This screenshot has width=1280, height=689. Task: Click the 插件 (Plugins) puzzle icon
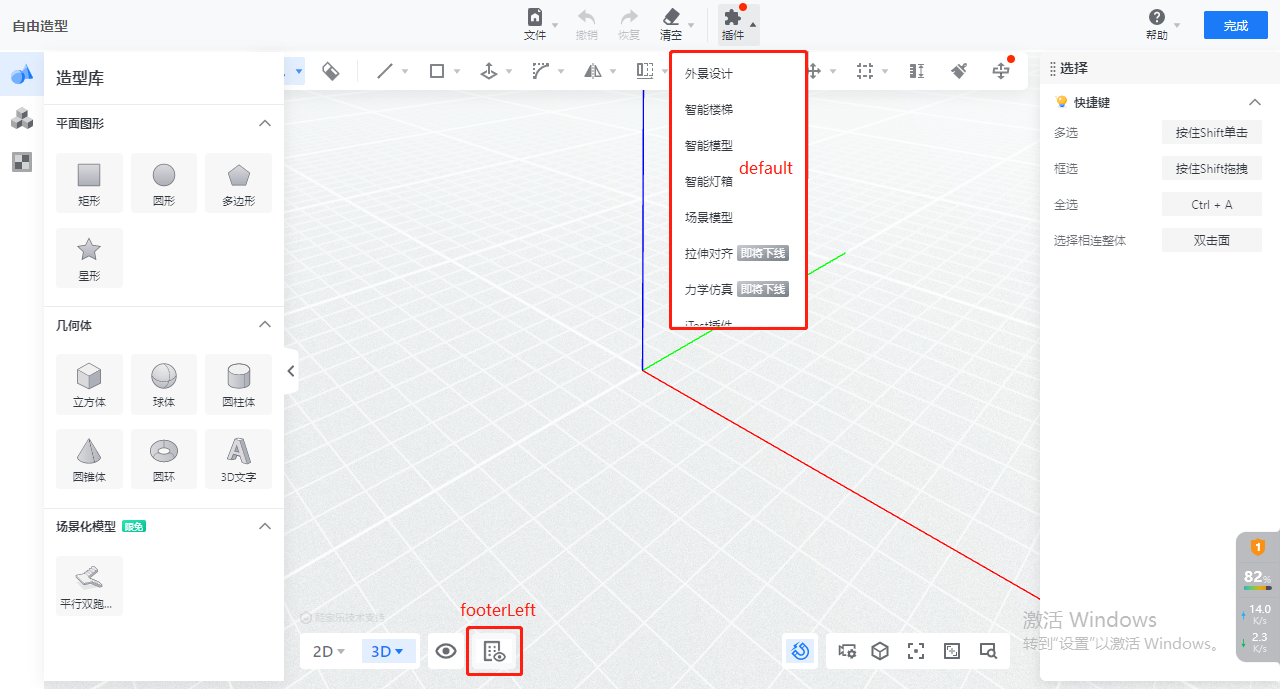733,18
